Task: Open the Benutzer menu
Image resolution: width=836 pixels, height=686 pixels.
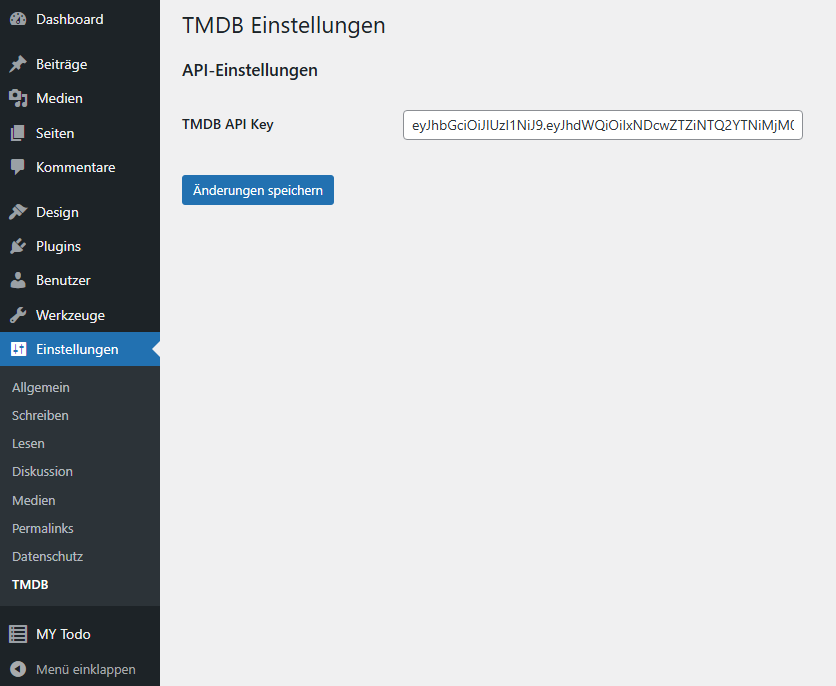Action: coord(63,280)
